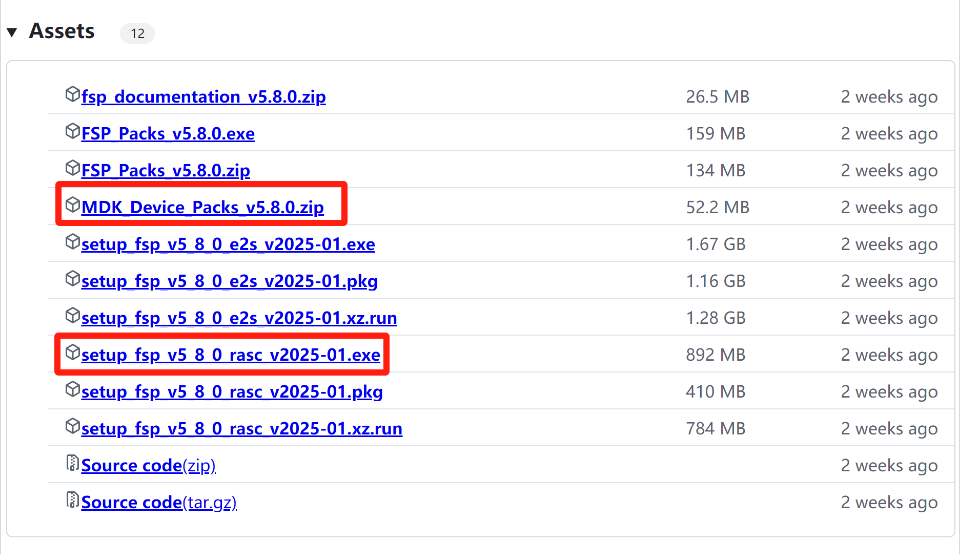960x554 pixels.
Task: Click package icon beside setup_fsp e2s .exe
Action: coord(72,242)
